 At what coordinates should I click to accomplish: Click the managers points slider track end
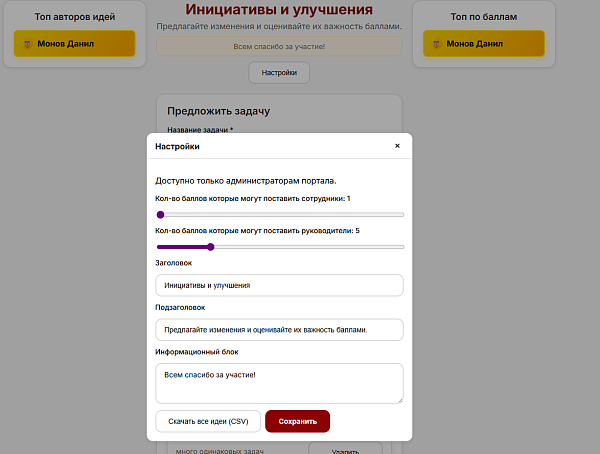click(x=402, y=247)
